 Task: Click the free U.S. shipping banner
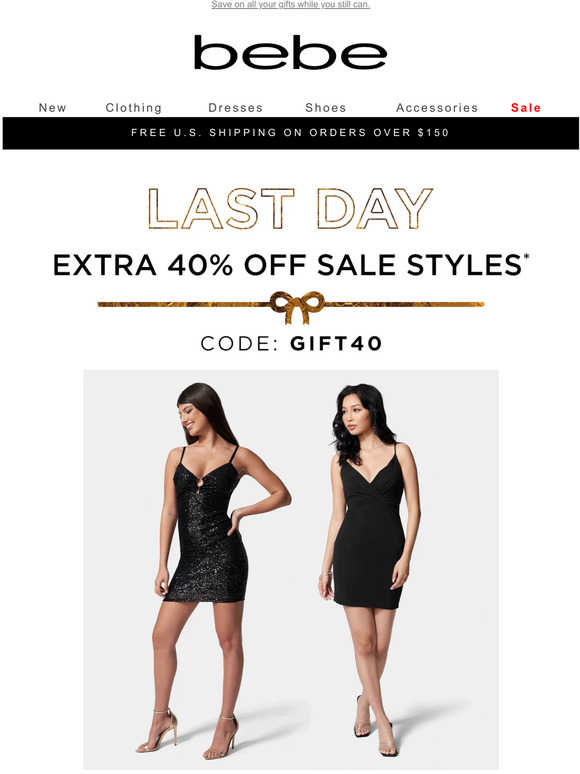290,133
